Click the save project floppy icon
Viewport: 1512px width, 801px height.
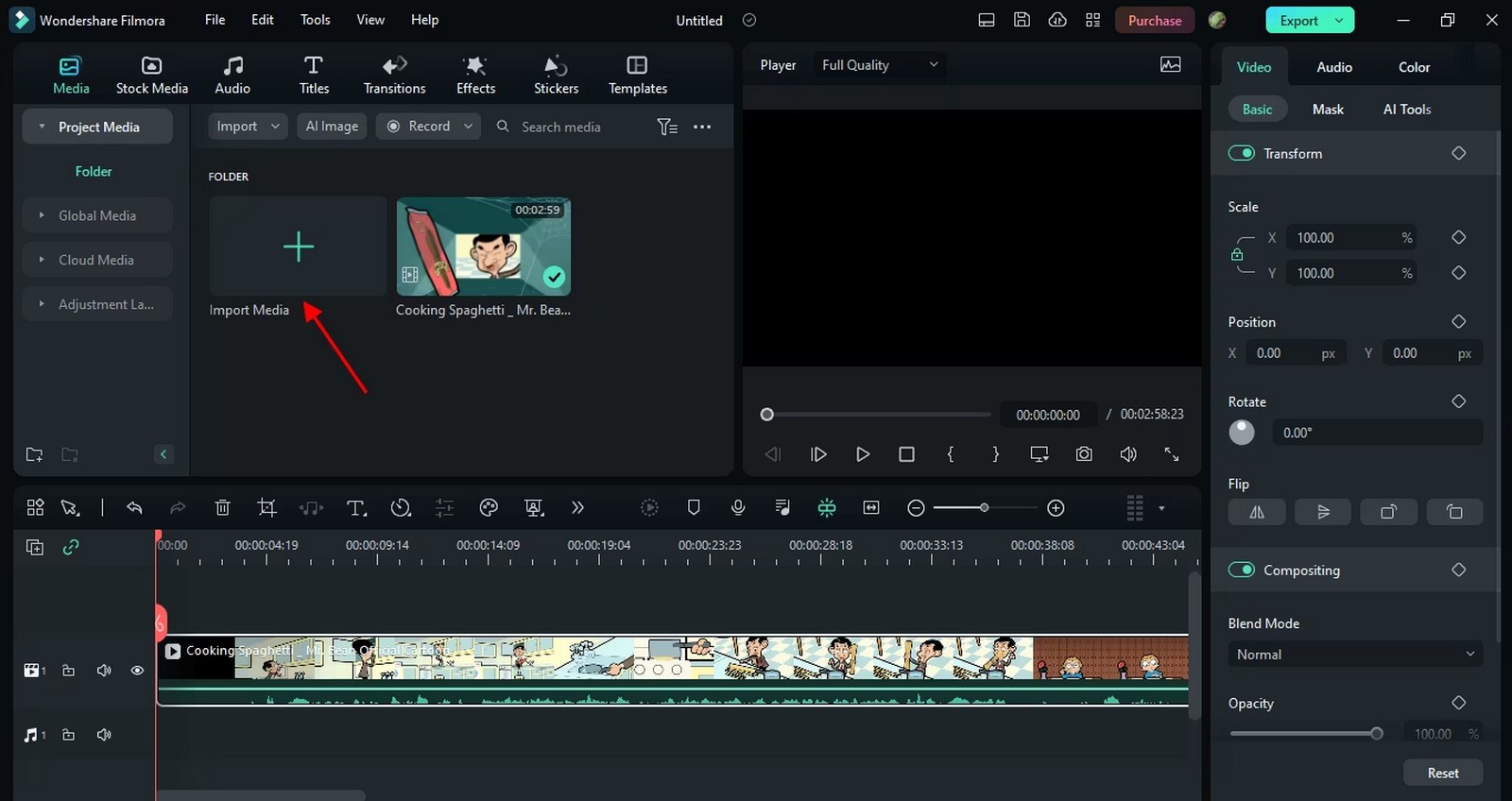[1022, 20]
